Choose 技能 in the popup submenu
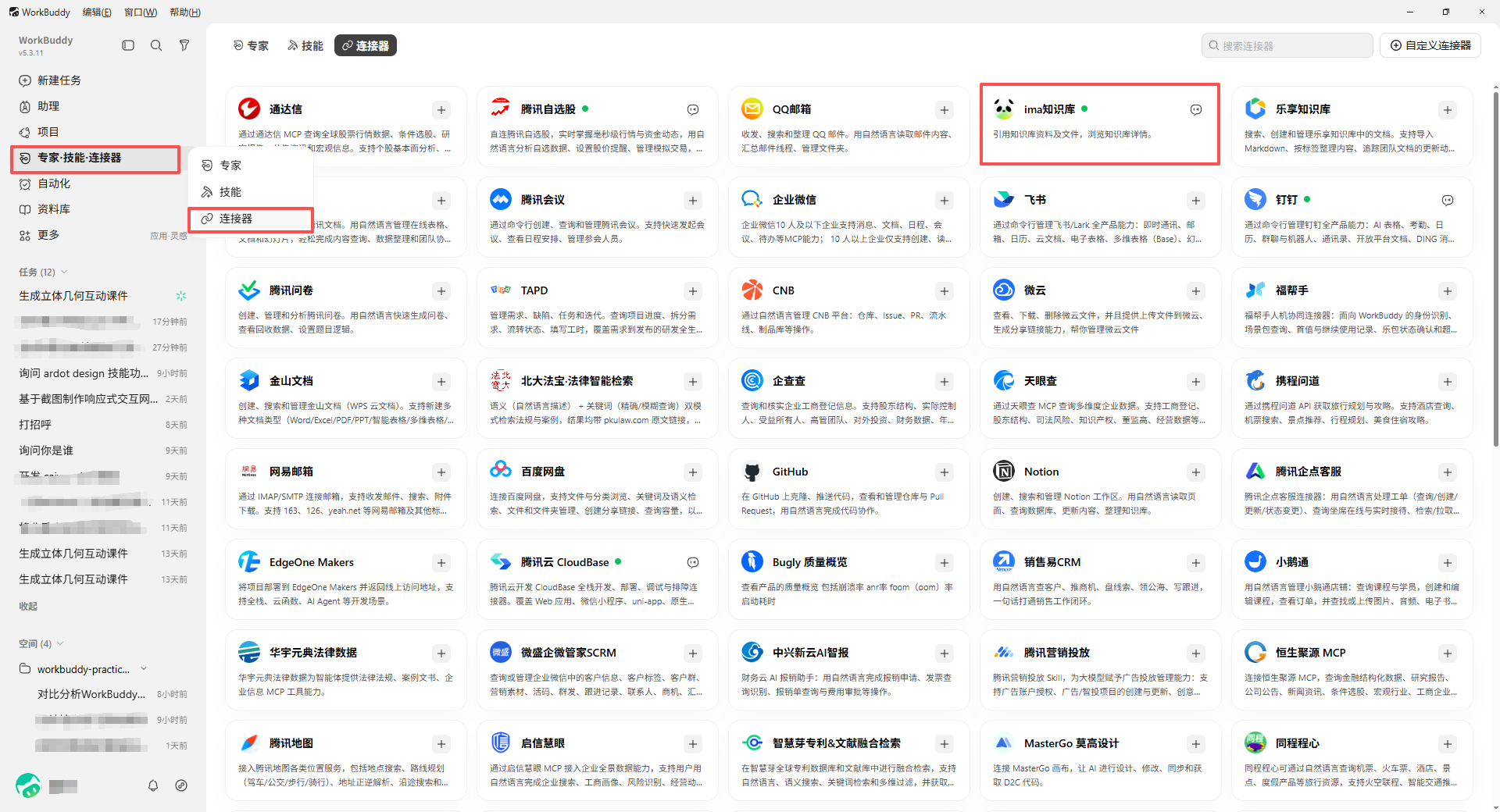Screen dimensions: 1500x812 [x=250, y=192]
